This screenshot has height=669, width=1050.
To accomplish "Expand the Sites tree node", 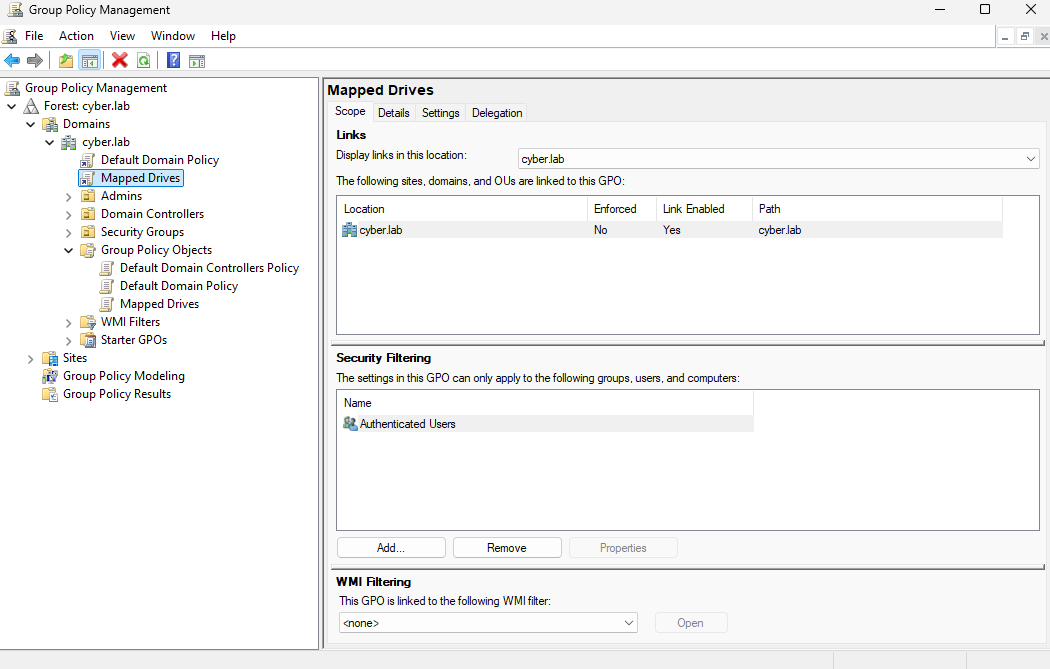I will [x=30, y=358].
